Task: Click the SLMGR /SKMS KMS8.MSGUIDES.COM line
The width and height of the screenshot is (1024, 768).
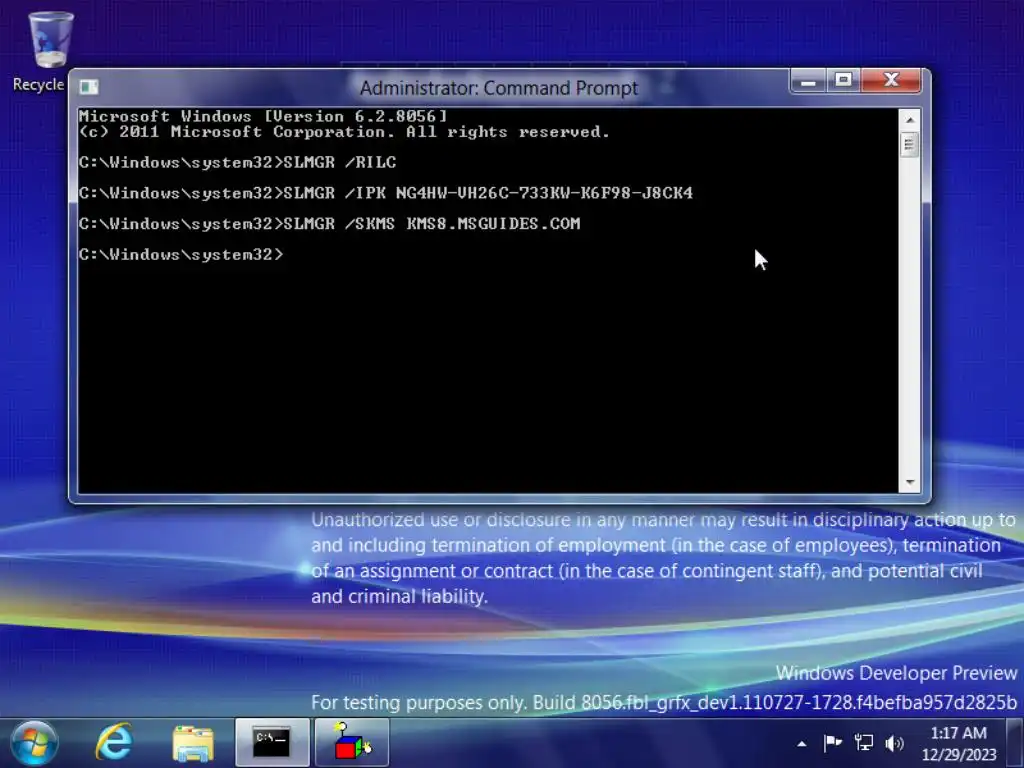Action: pos(330,224)
